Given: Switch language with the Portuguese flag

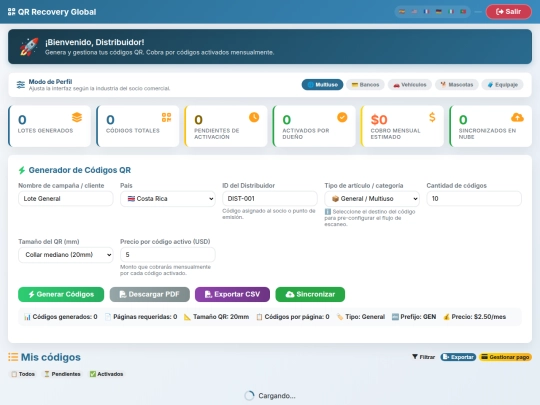Looking at the screenshot, I should (464, 12).
